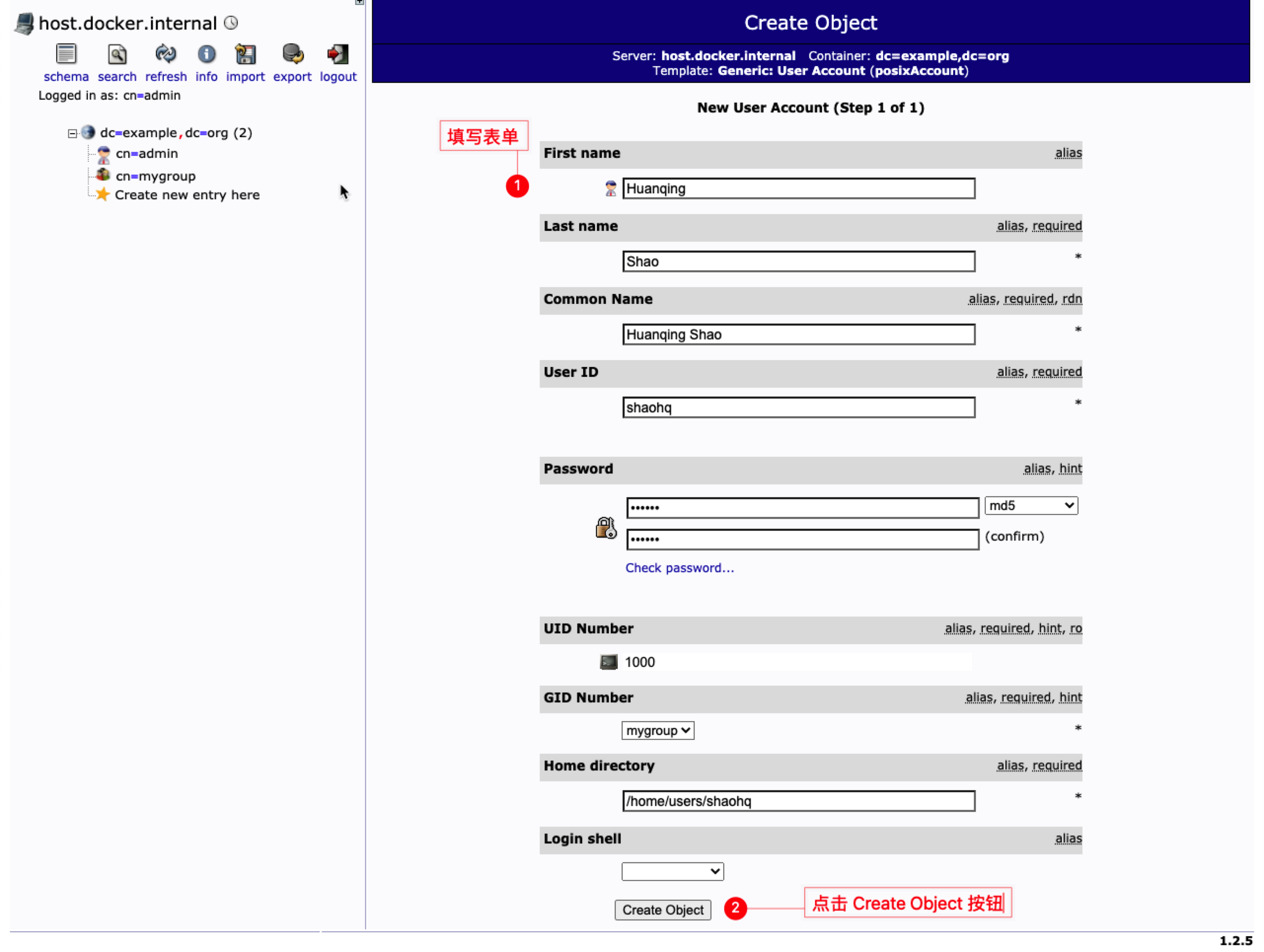Click the first Password field

(803, 508)
